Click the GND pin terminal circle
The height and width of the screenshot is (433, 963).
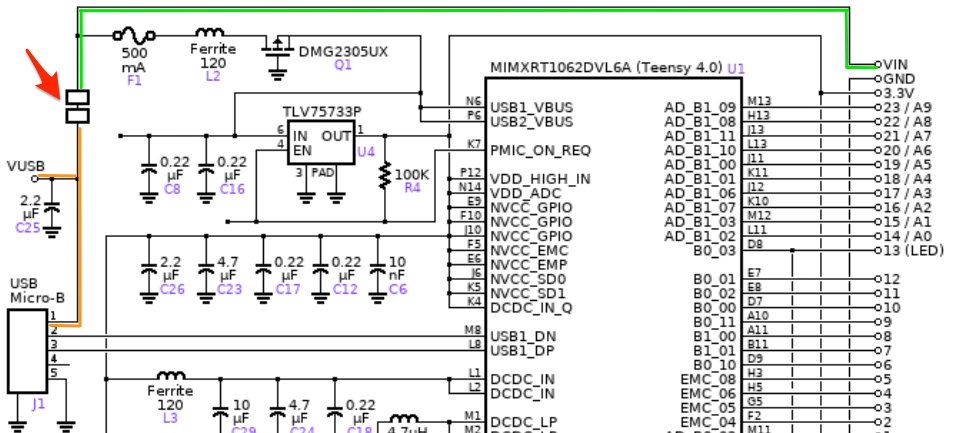878,79
